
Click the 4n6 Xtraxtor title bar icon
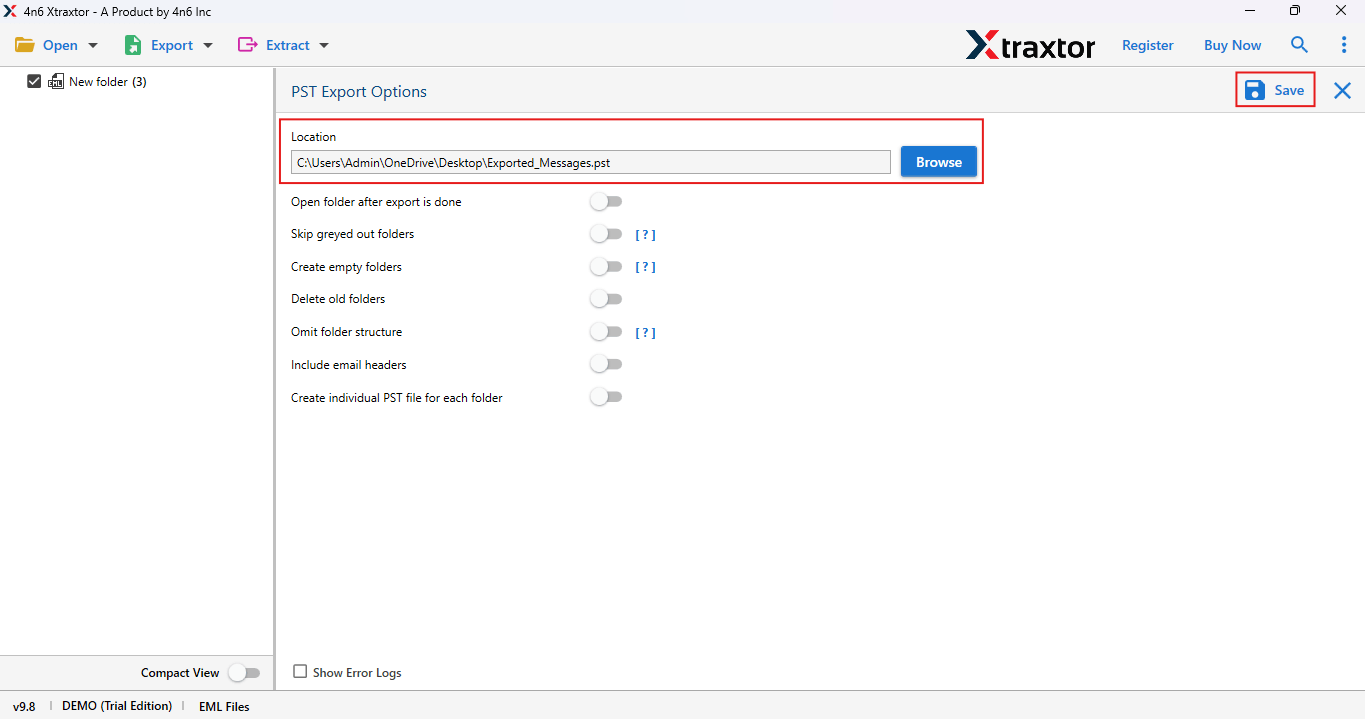point(10,11)
